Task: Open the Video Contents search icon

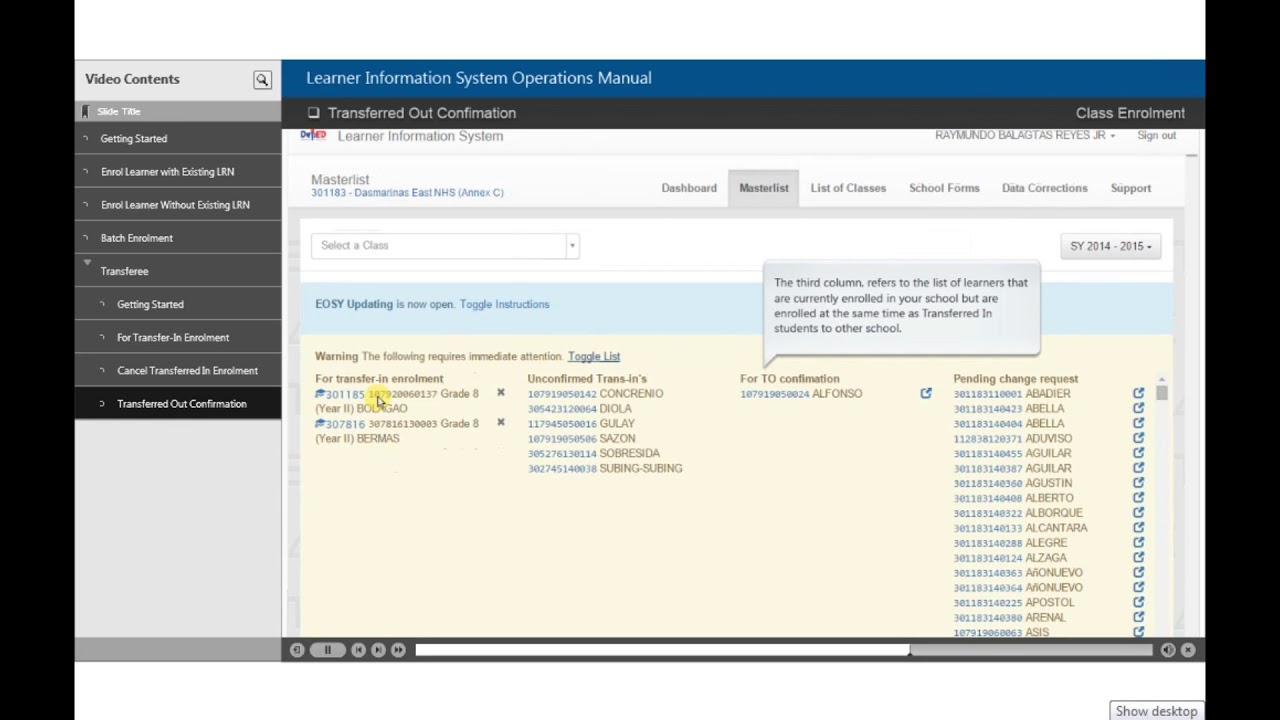Action: 262,80
